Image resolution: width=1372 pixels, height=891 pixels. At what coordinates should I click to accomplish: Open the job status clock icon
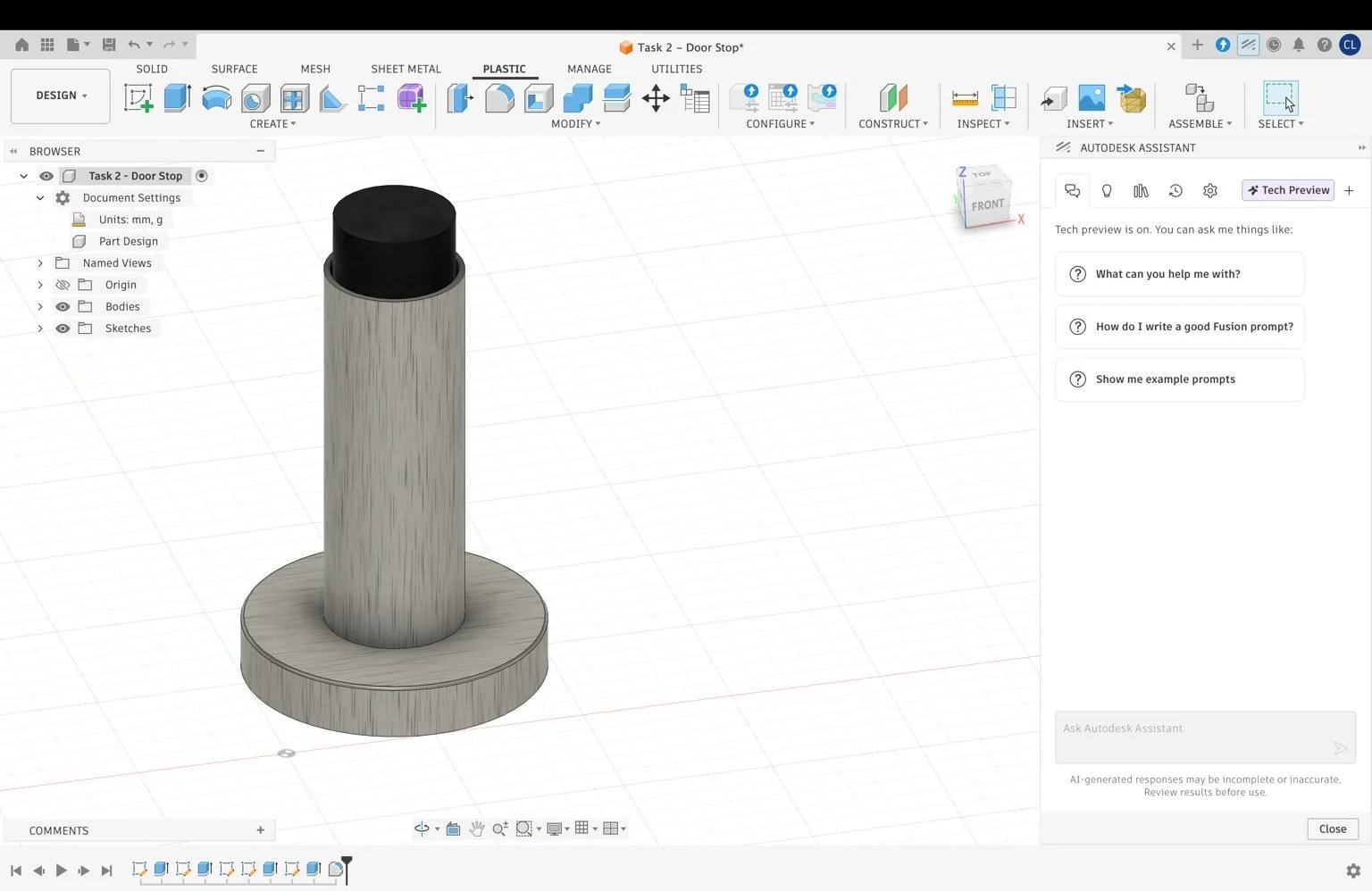coord(1274,45)
